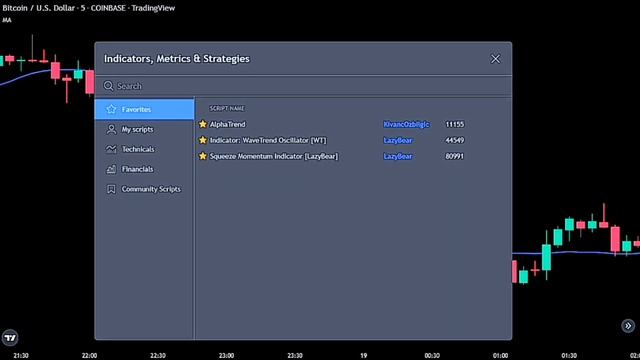This screenshot has width=640, height=360.
Task: Click the 11155 count for AlphaTrend
Action: (x=455, y=124)
